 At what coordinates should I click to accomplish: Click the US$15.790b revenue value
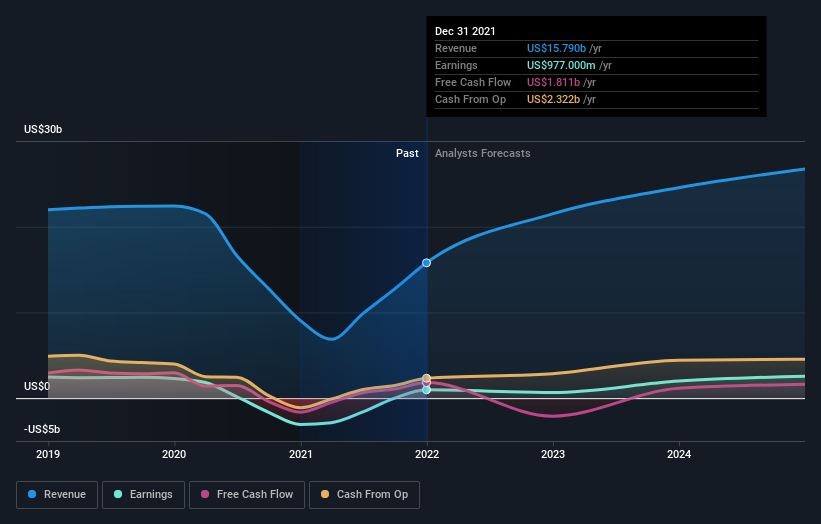(556, 48)
